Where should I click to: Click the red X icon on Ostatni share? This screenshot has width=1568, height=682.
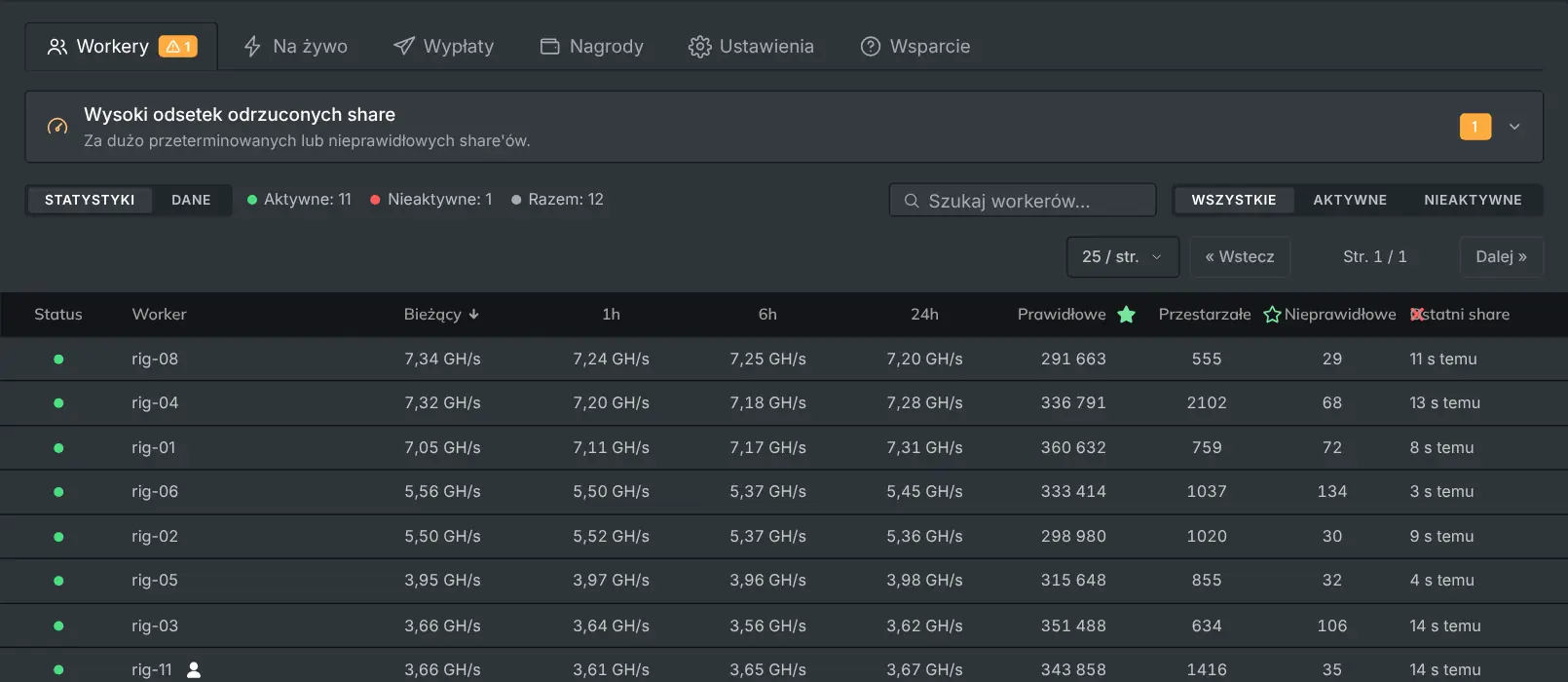1417,315
